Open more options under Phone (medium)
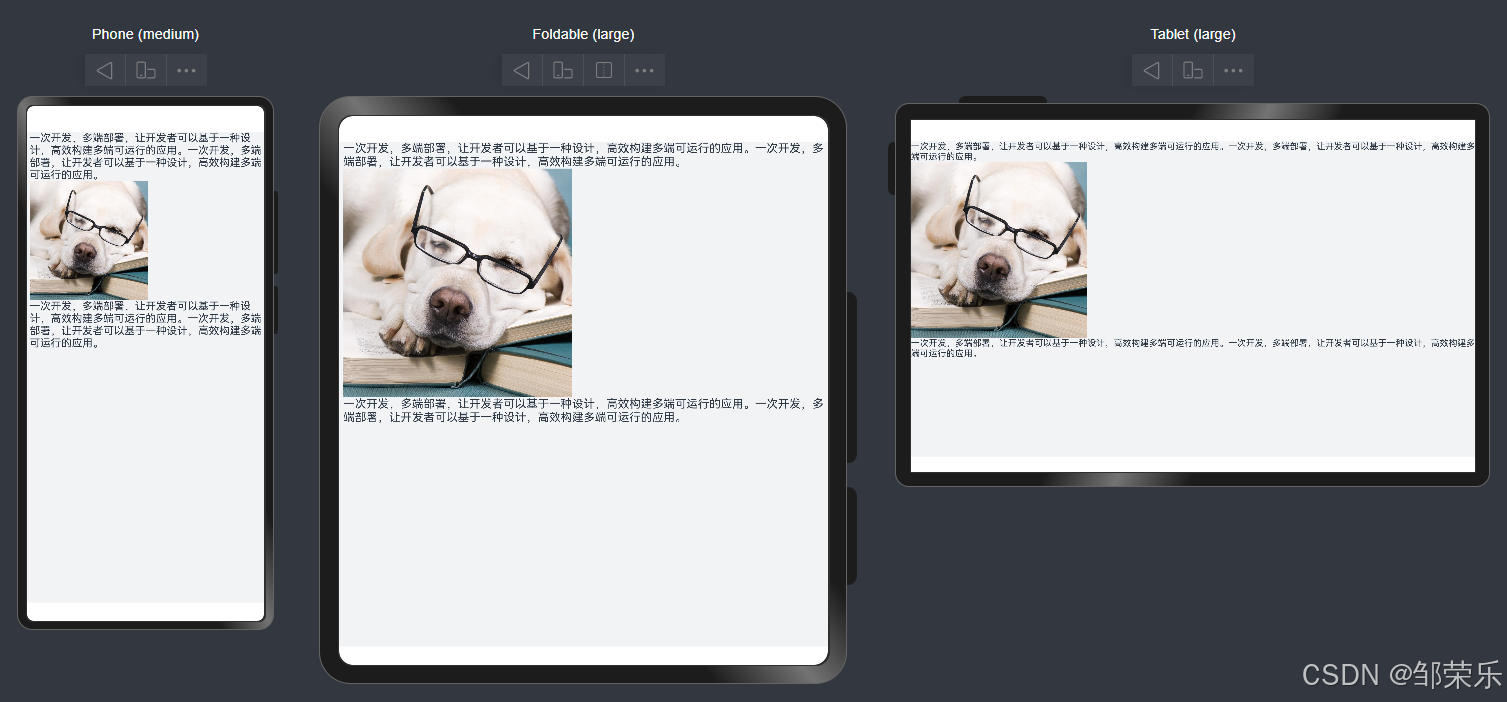The height and width of the screenshot is (702, 1507). click(187, 70)
